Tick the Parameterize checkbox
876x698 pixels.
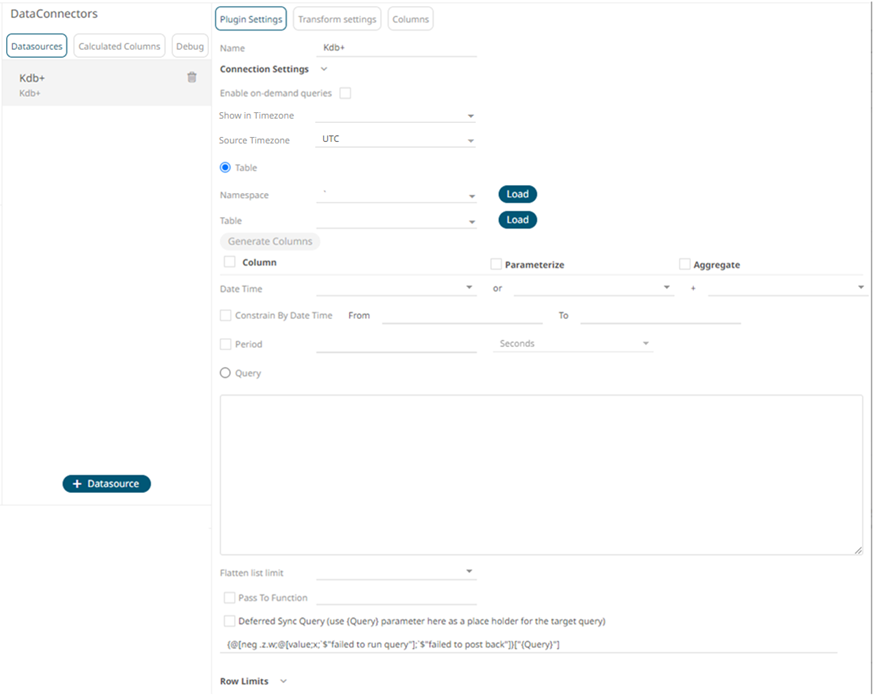tap(496, 265)
